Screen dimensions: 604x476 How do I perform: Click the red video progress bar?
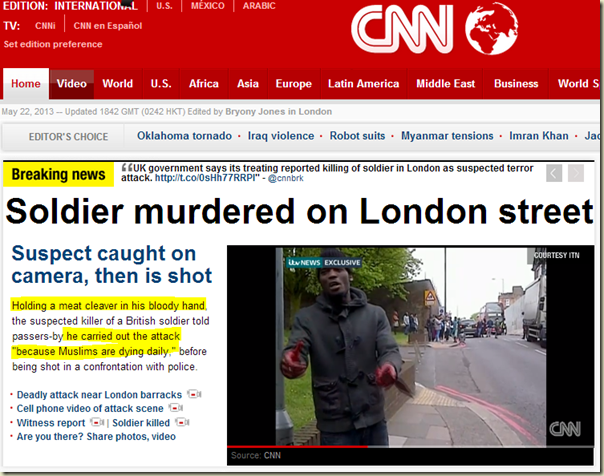(297, 447)
